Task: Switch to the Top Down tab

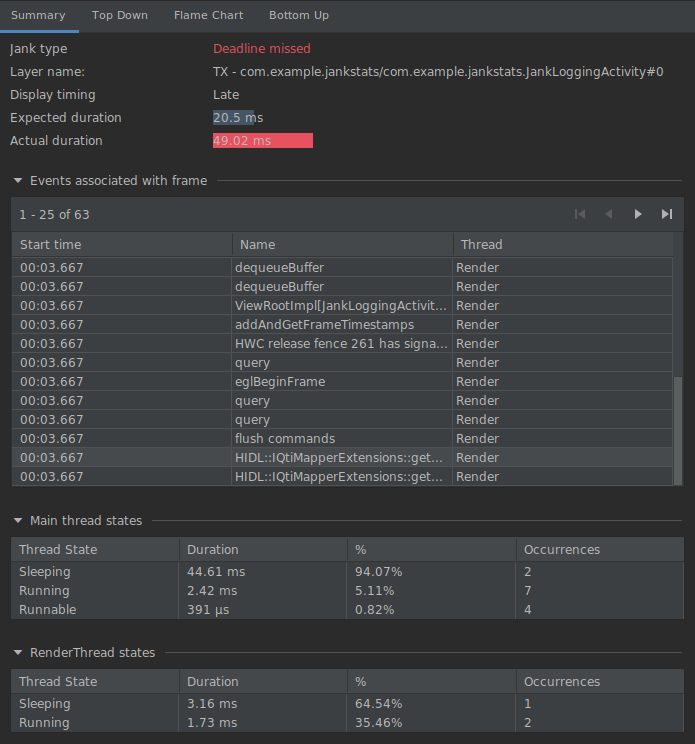Action: (x=120, y=15)
